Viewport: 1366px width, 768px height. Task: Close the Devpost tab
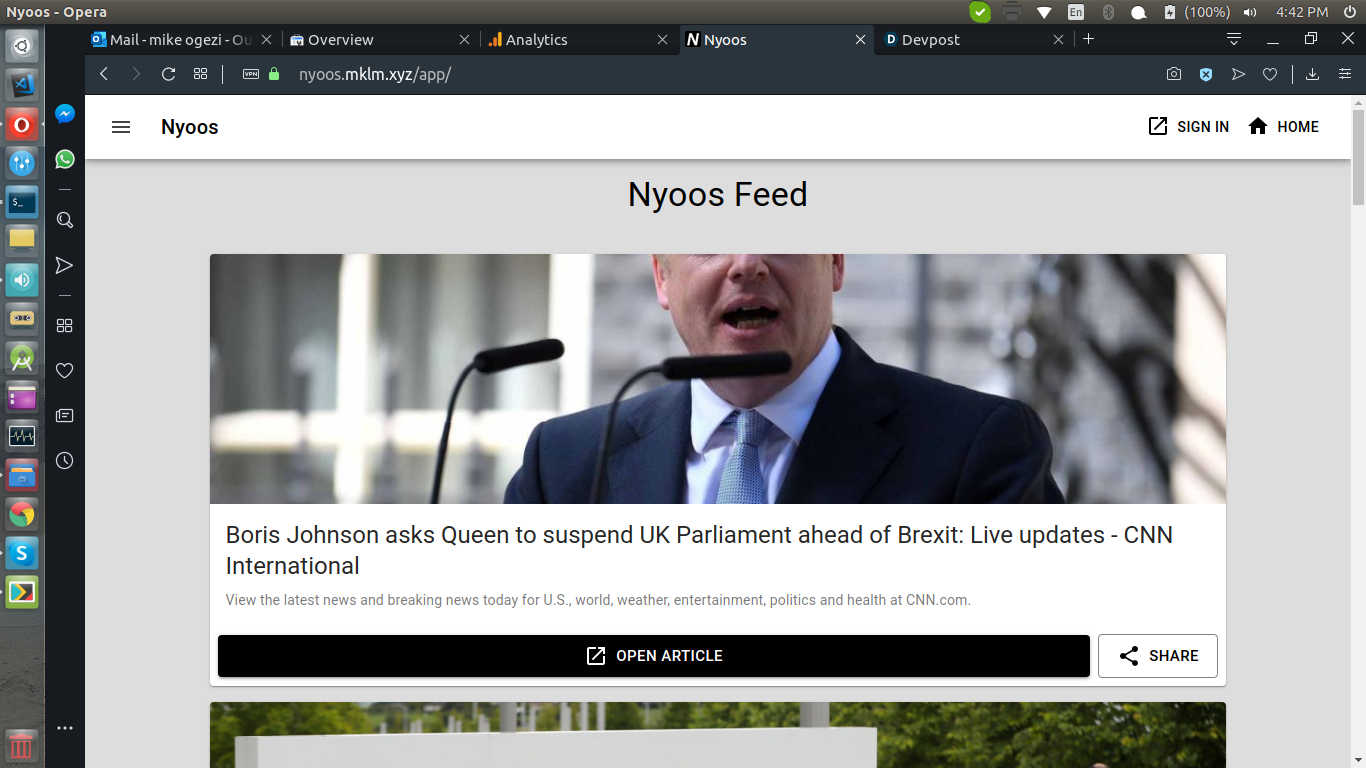pyautogui.click(x=1059, y=40)
